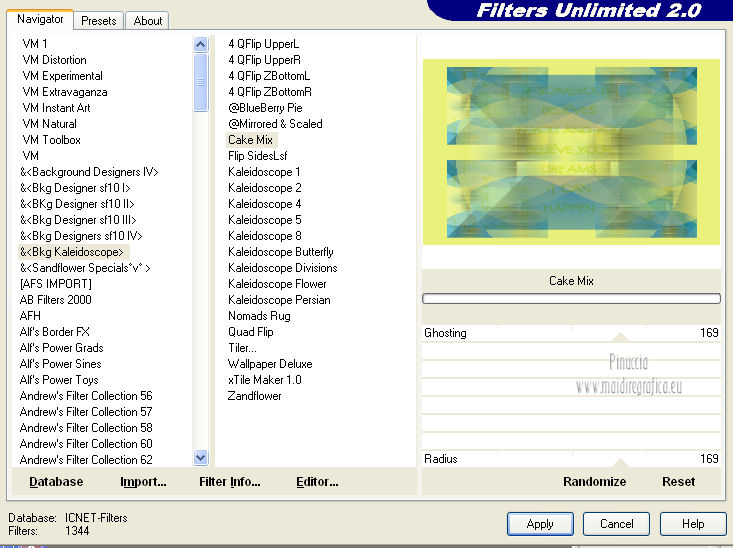Choose the @Mirrored & Scaled filter

coord(275,124)
